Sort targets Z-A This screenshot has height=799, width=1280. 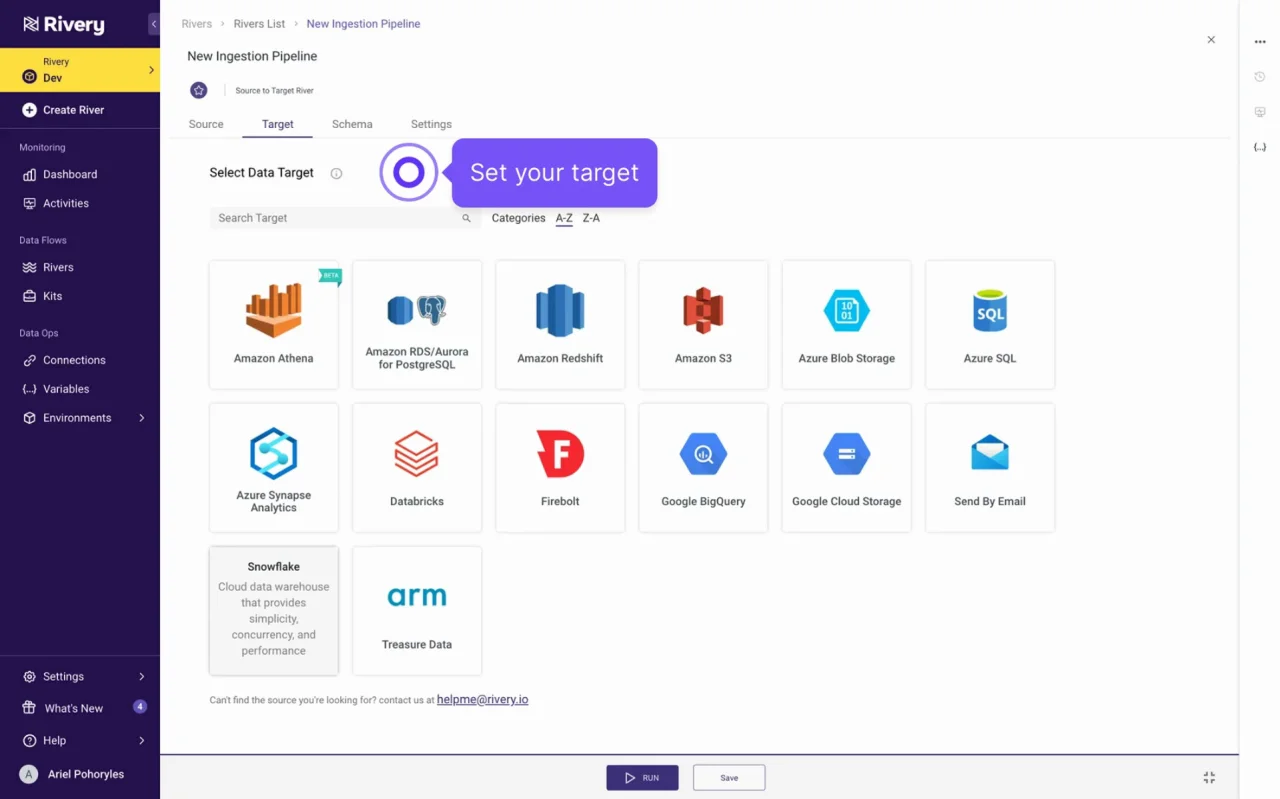tap(591, 218)
